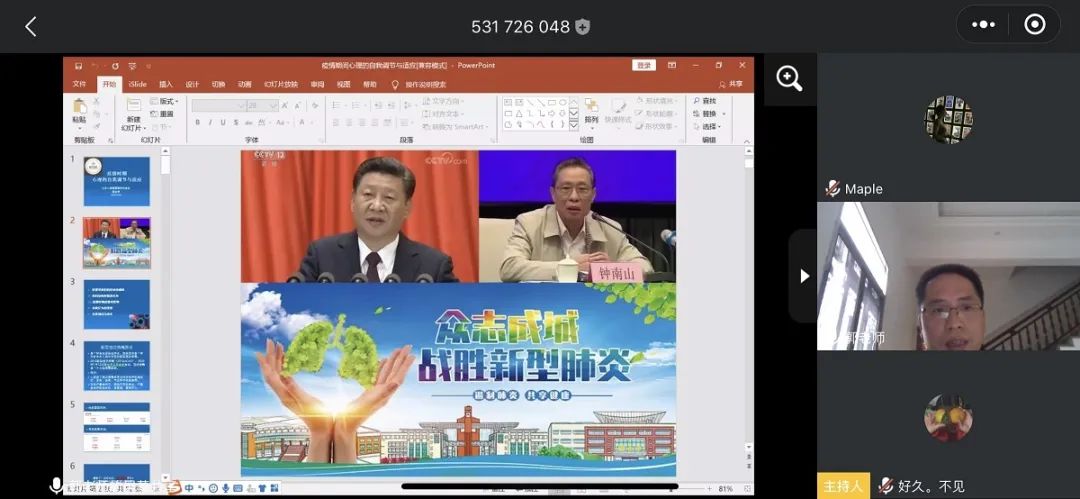The height and width of the screenshot is (499, 1080).
Task: Tap the microphone icon at bottom left
Action: pyautogui.click(x=56, y=486)
